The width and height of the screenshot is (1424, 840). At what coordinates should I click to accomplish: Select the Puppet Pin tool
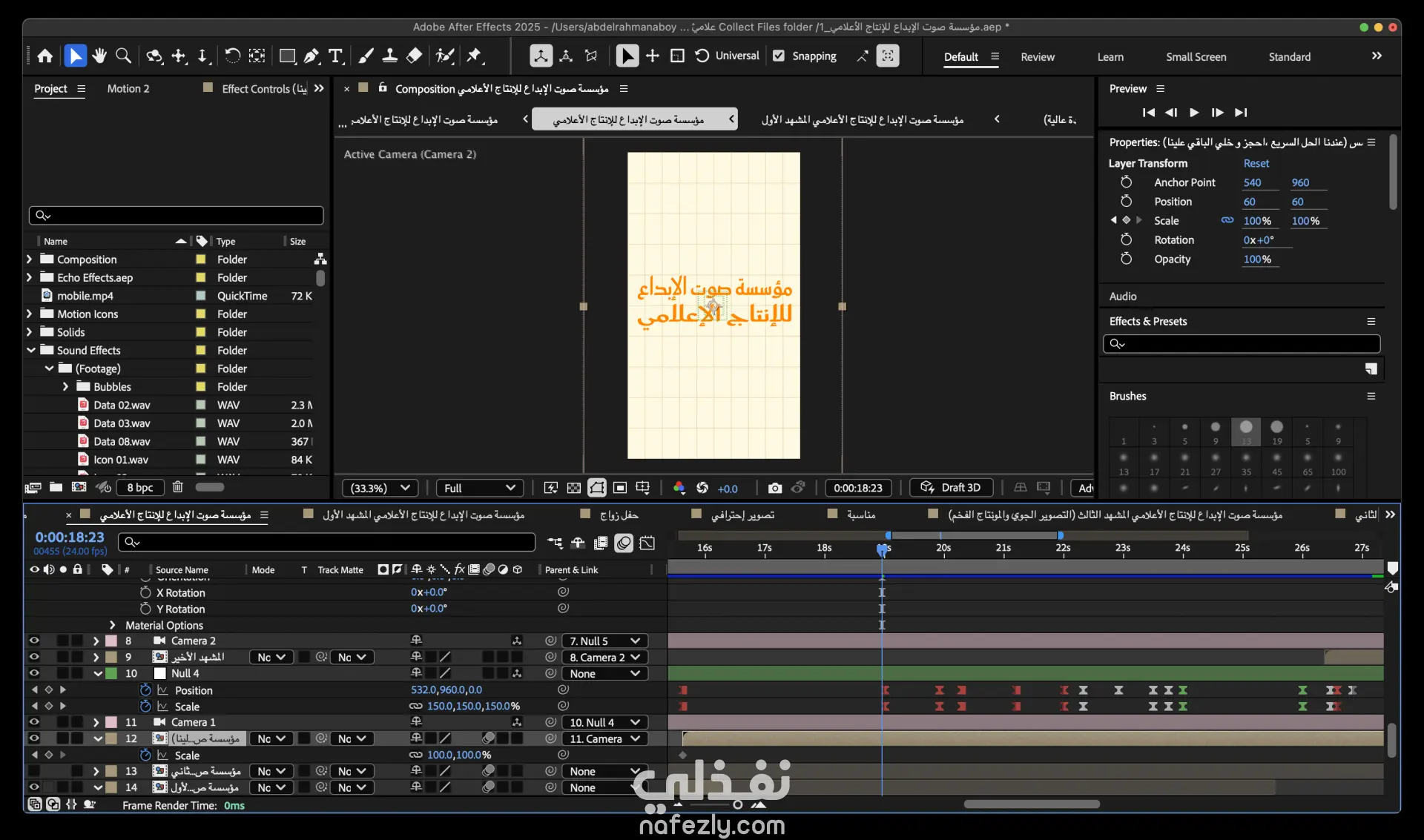click(x=475, y=56)
